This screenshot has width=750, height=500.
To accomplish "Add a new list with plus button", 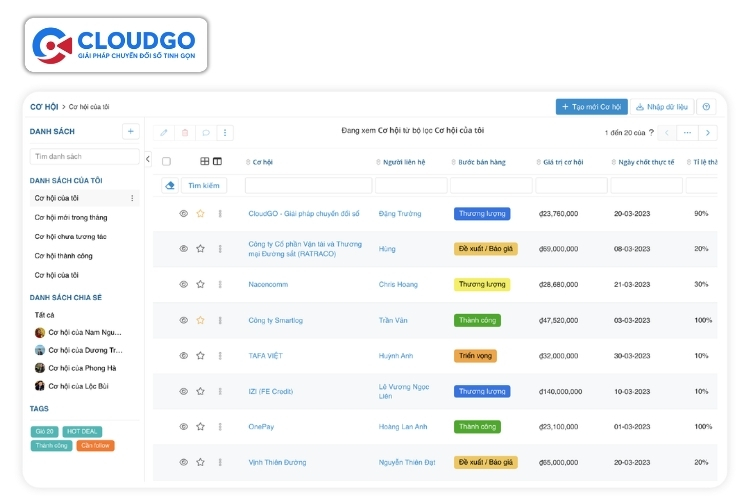I will pyautogui.click(x=131, y=131).
